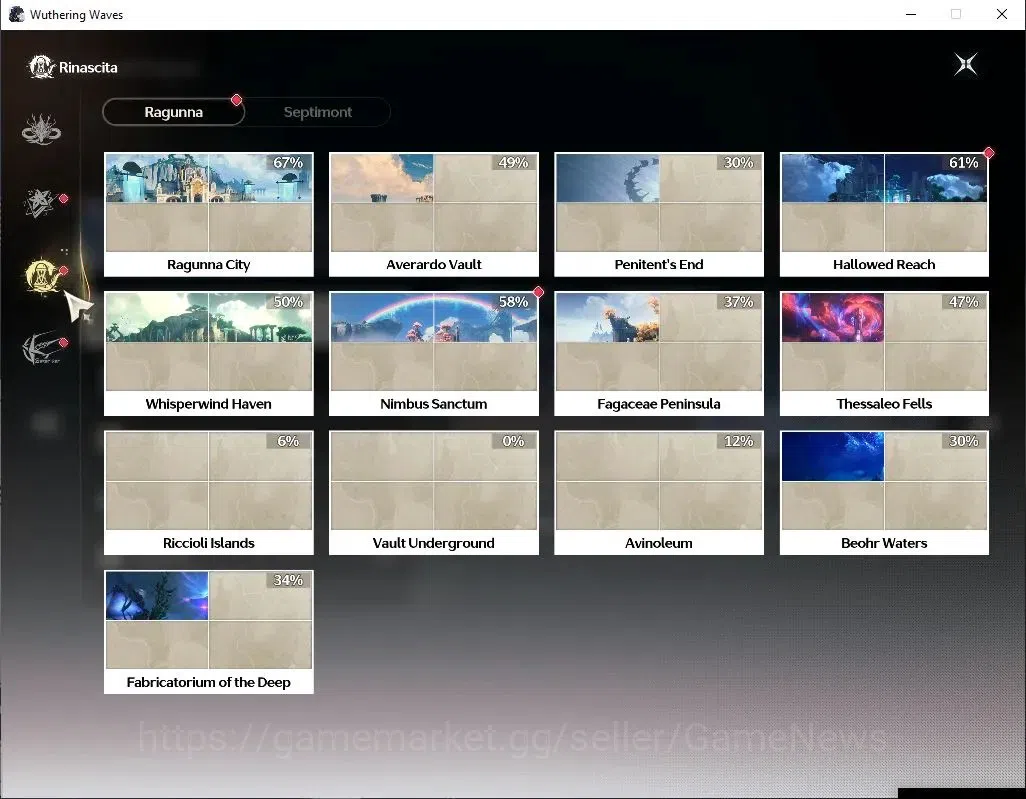Click the 49% progress on Averardo Vault
The image size is (1026, 799).
tap(514, 163)
